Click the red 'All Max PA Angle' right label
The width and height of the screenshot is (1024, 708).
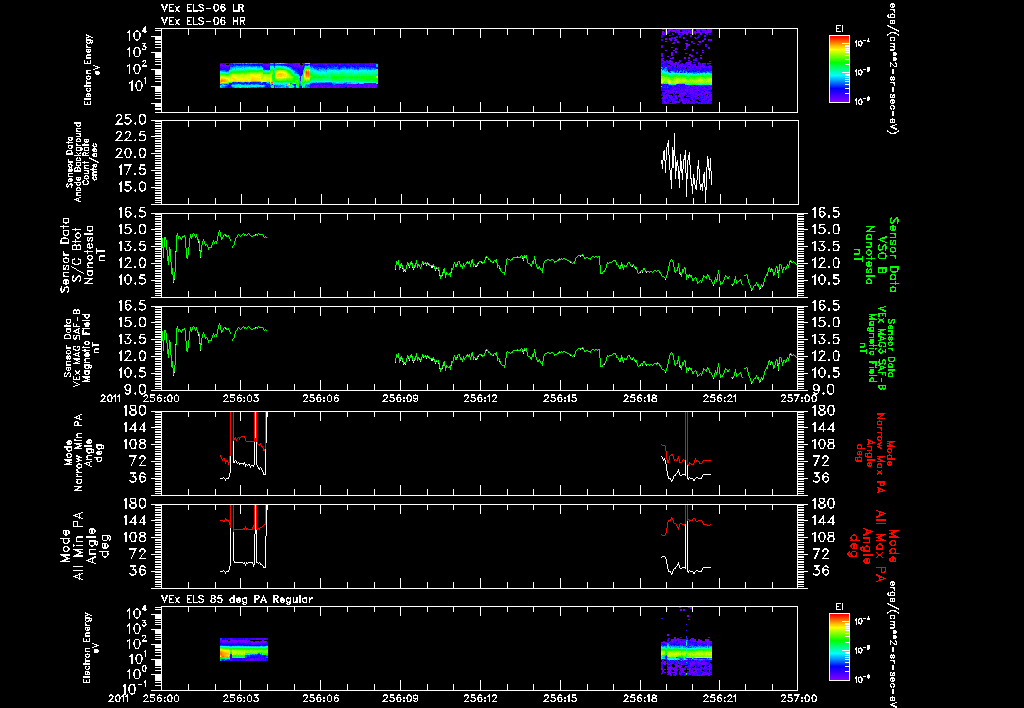pos(875,545)
